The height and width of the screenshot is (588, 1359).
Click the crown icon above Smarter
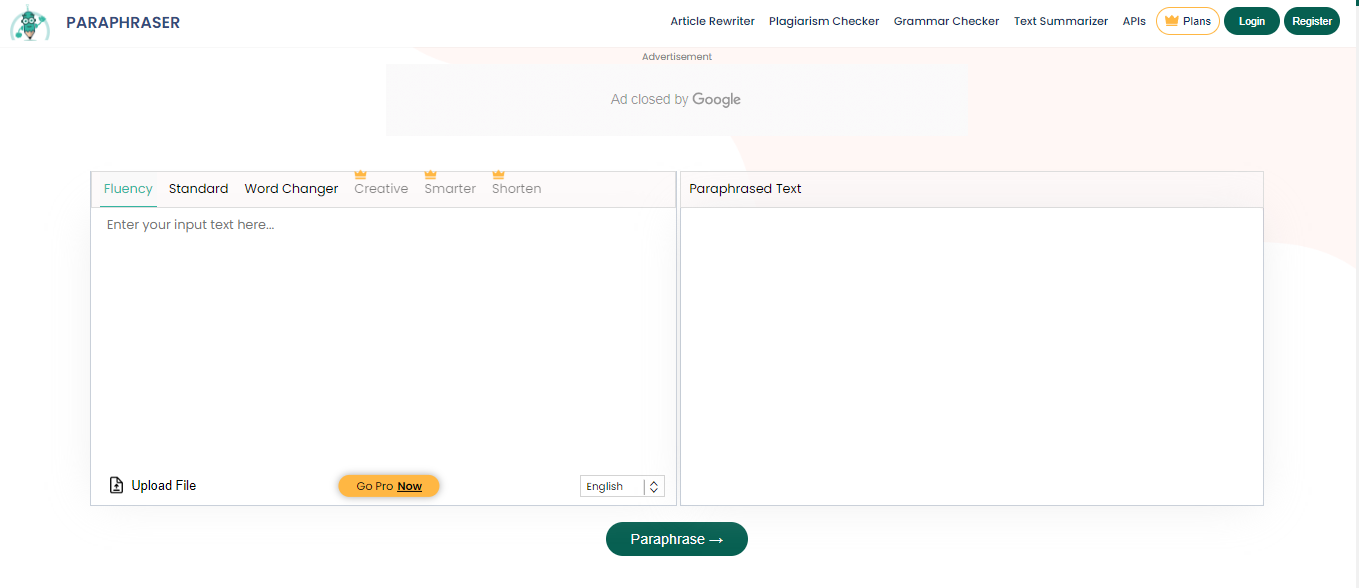click(x=431, y=175)
